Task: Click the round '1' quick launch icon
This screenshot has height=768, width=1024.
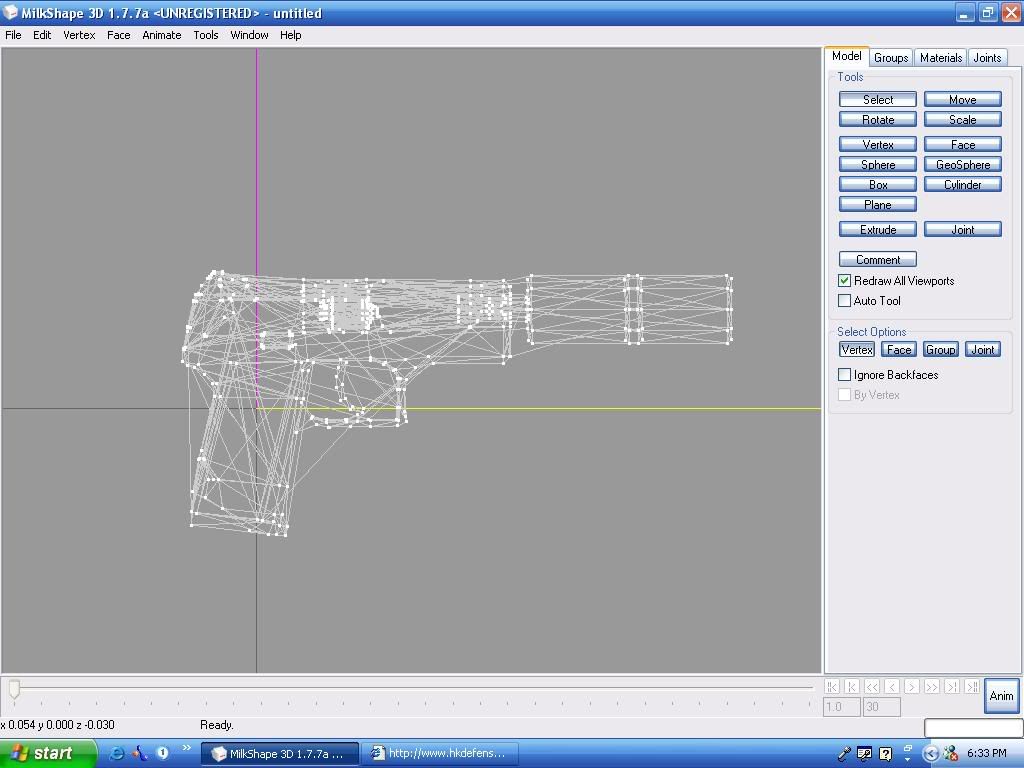Action: coord(163,753)
